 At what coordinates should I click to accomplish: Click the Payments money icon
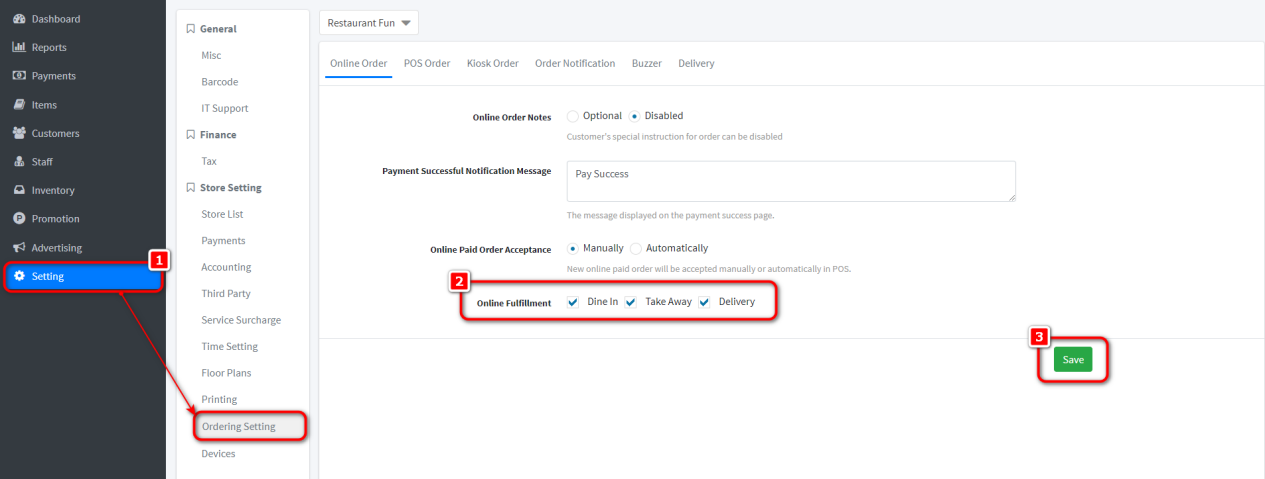(18, 76)
